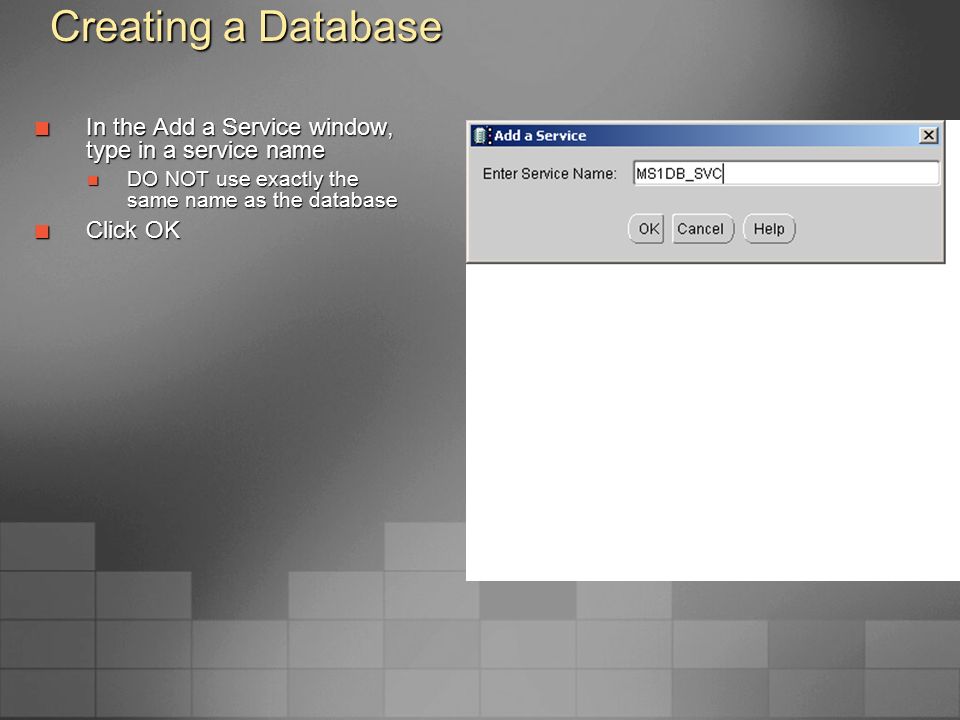Click the Add a Service title icon

[482, 135]
